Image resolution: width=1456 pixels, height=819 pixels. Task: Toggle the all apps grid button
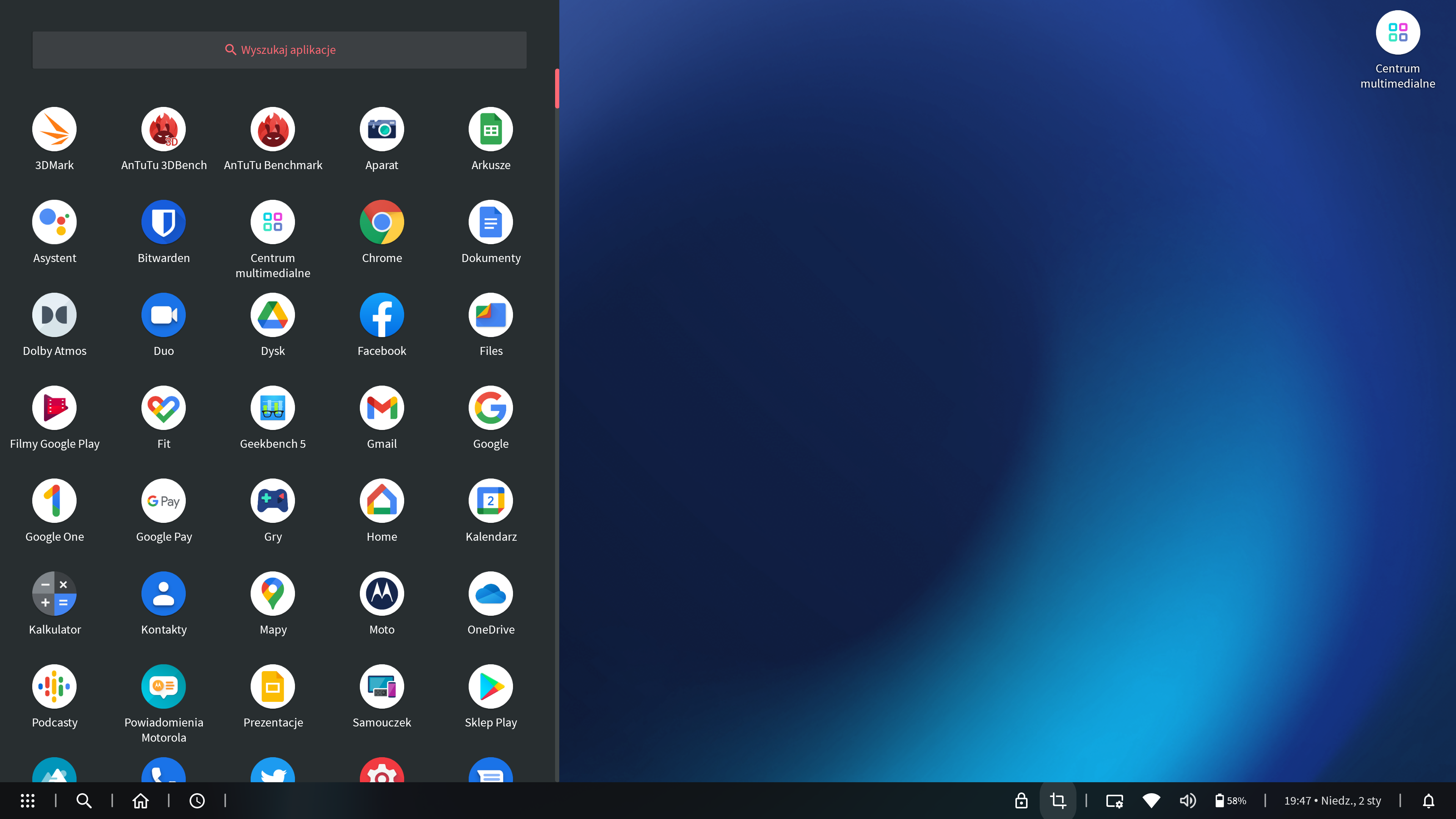tap(28, 800)
